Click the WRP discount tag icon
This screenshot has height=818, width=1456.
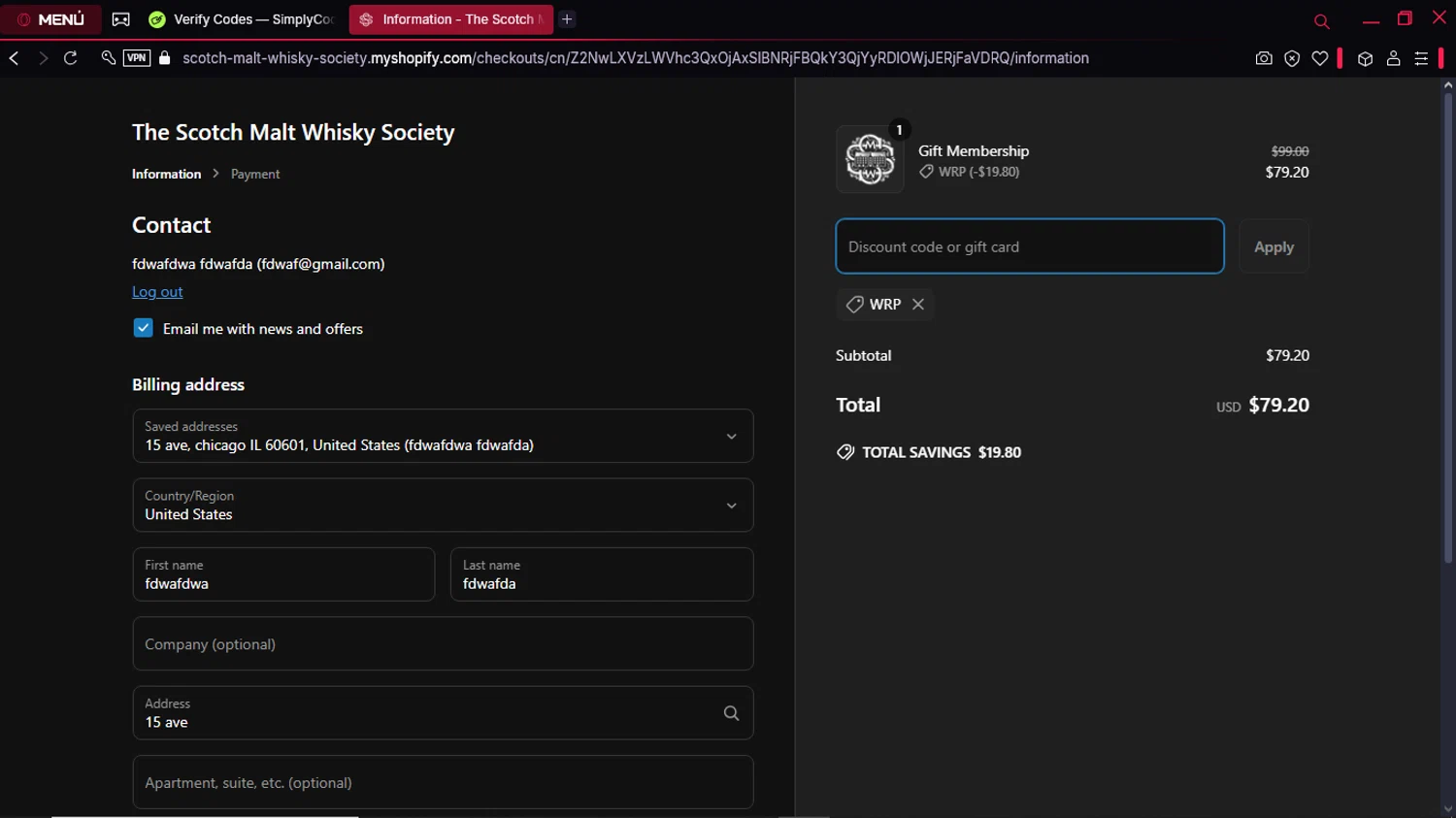[854, 304]
